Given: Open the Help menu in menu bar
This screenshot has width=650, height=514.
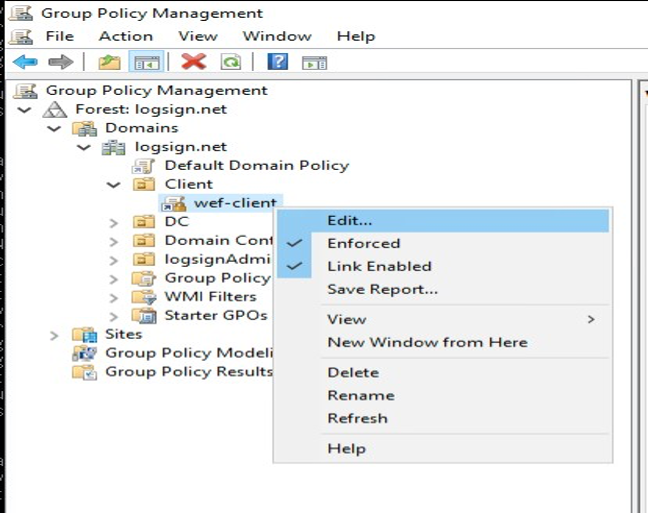Looking at the screenshot, I should (x=356, y=36).
